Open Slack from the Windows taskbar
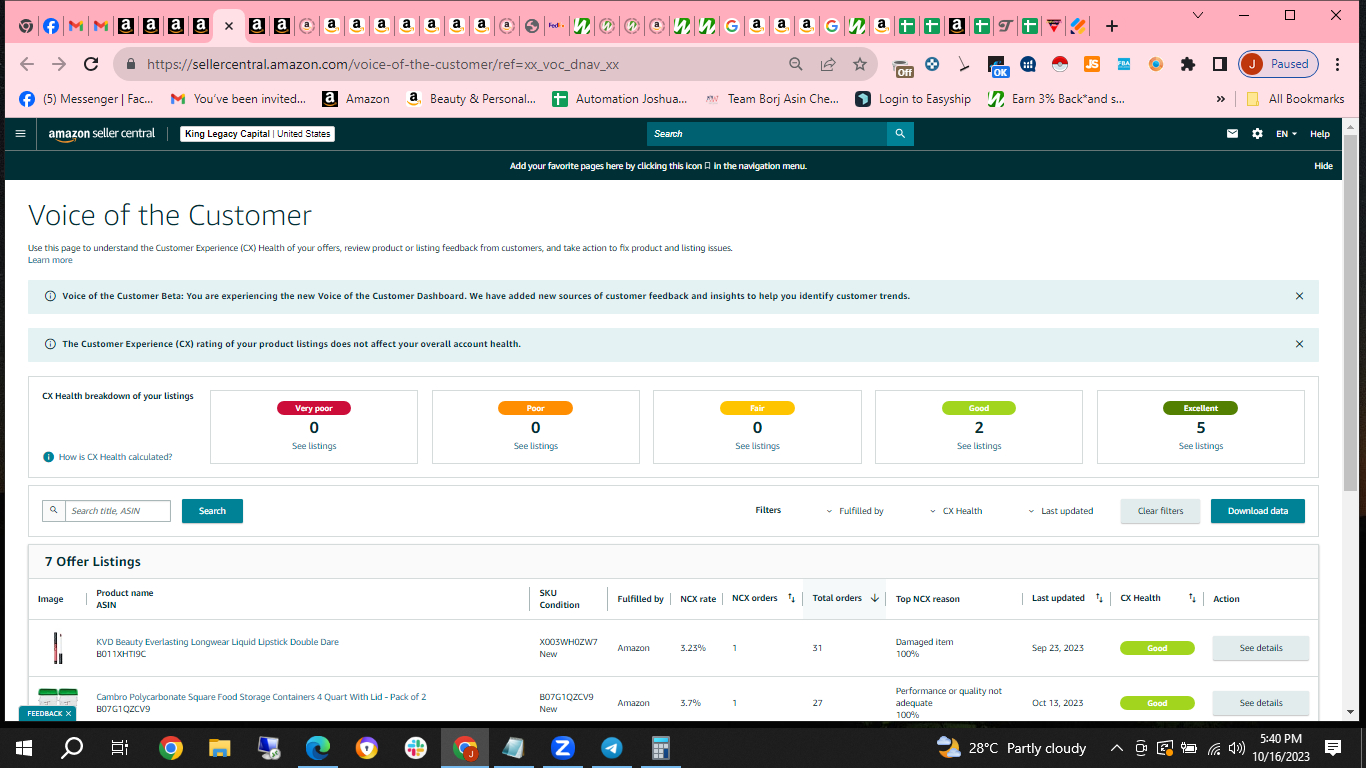The width and height of the screenshot is (1366, 768). tap(415, 747)
